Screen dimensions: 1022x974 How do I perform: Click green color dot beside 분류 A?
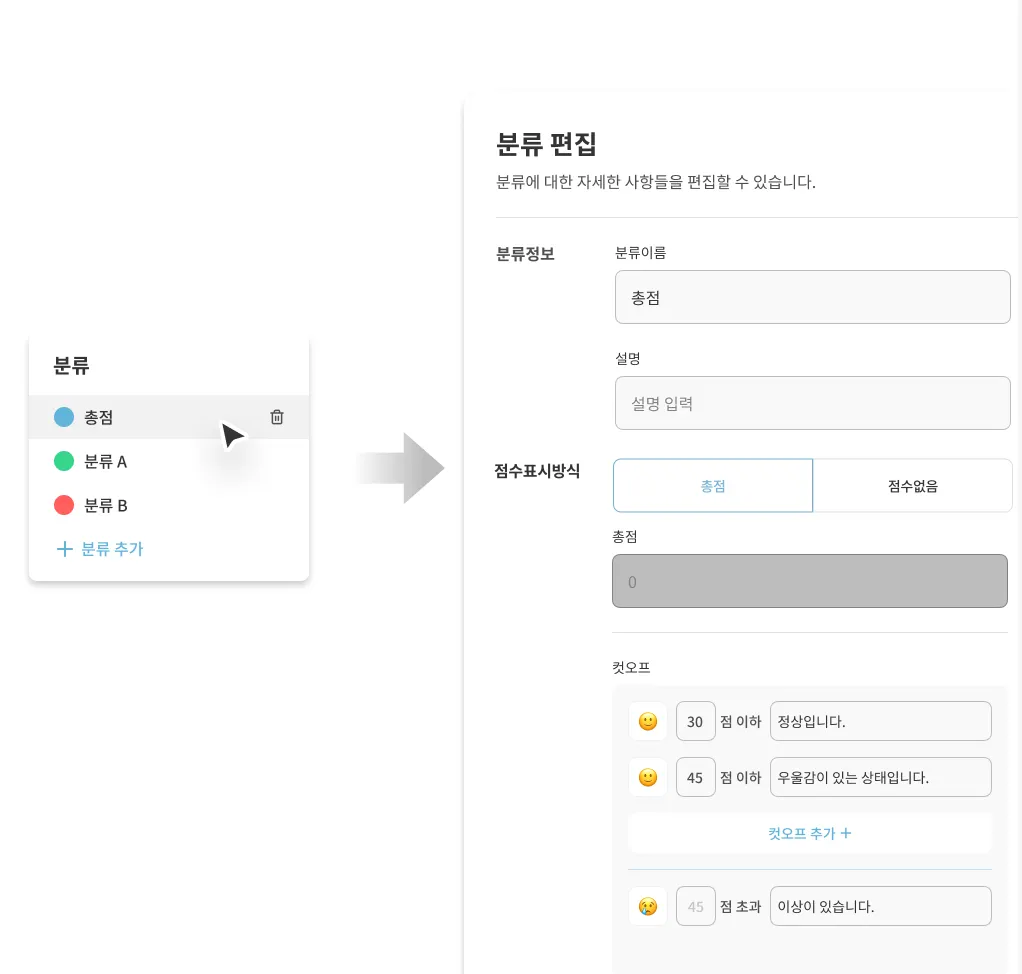click(x=64, y=461)
